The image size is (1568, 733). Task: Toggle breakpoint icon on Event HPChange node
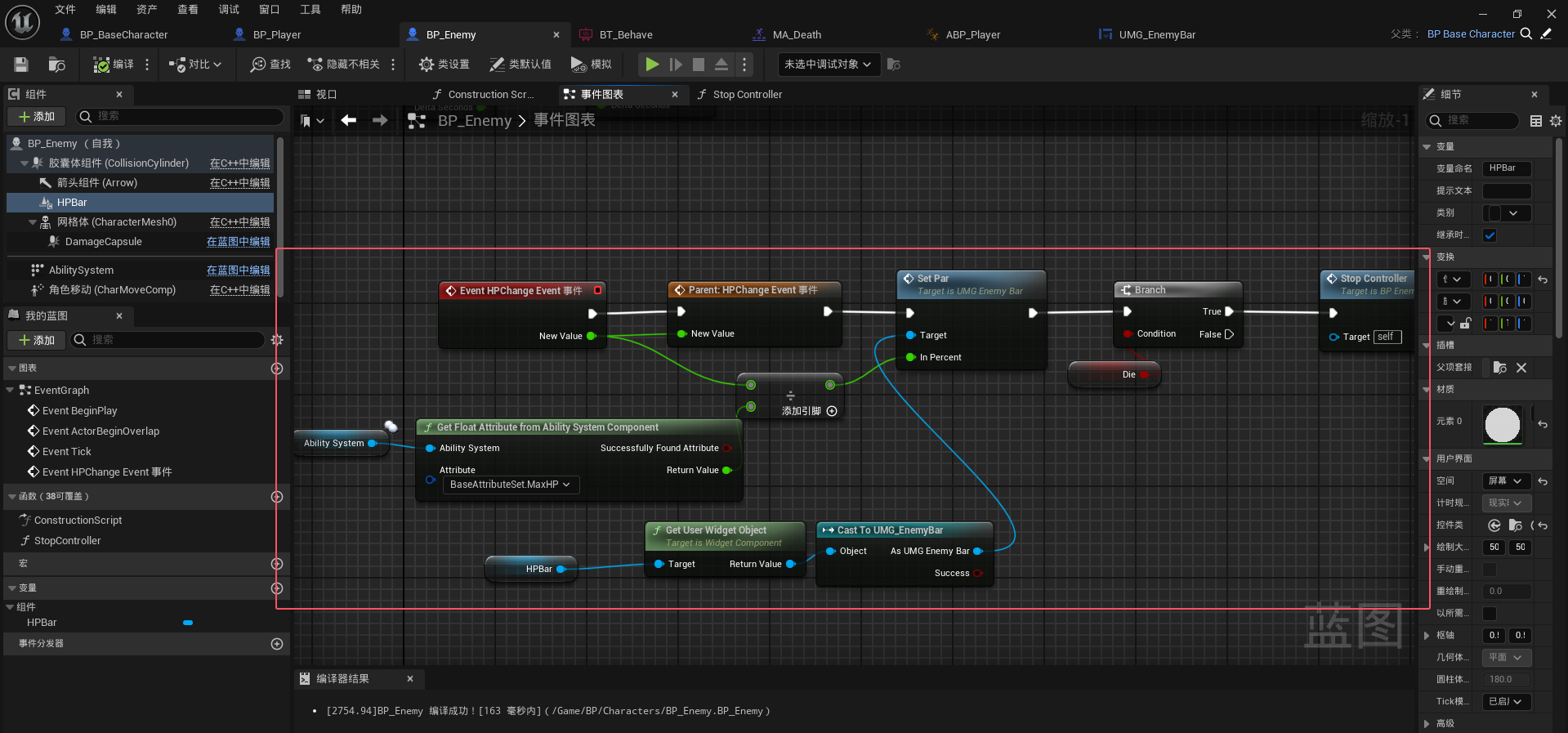[597, 290]
